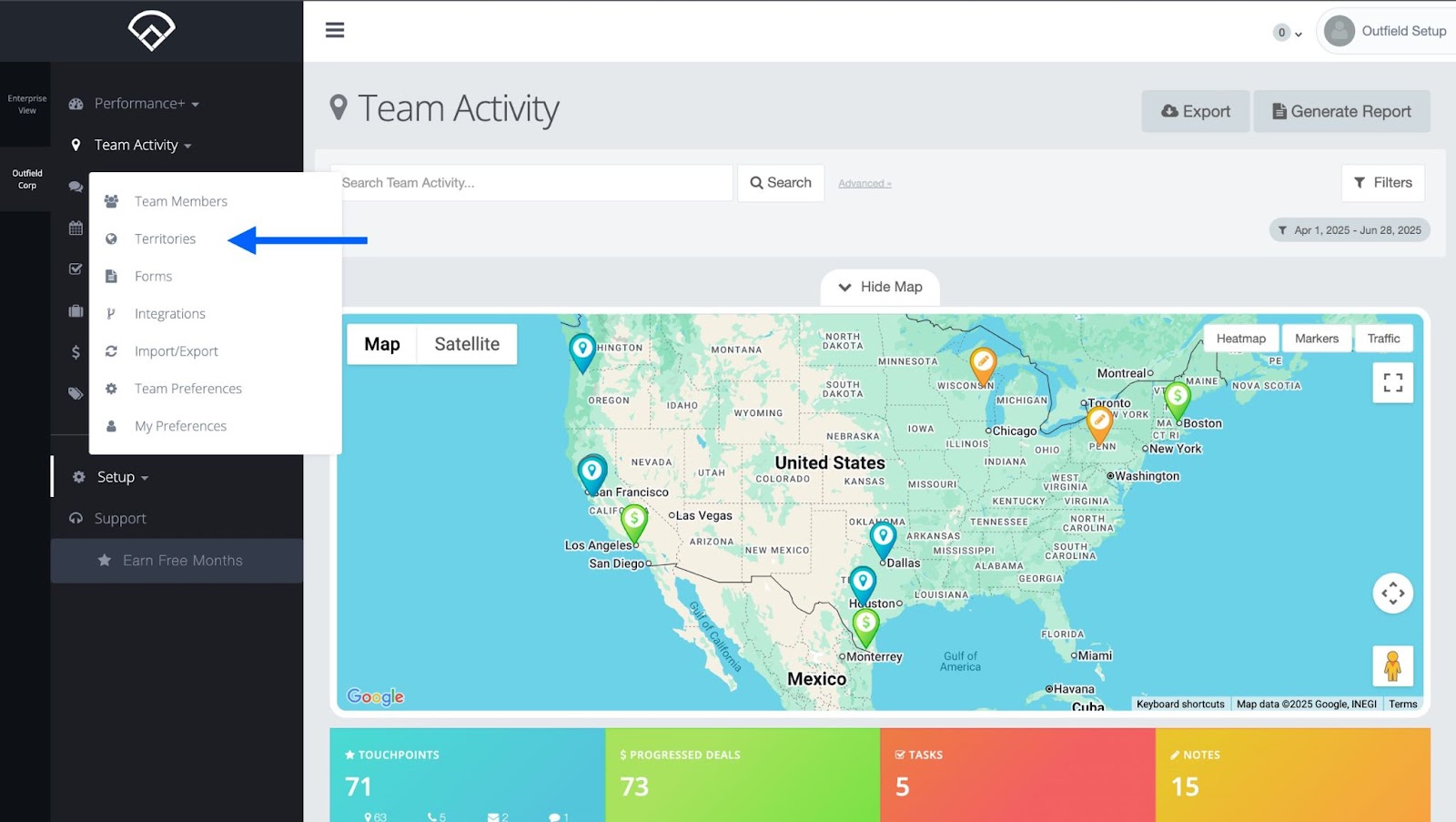
Task: Open Team Members menu item
Action: [x=181, y=201]
